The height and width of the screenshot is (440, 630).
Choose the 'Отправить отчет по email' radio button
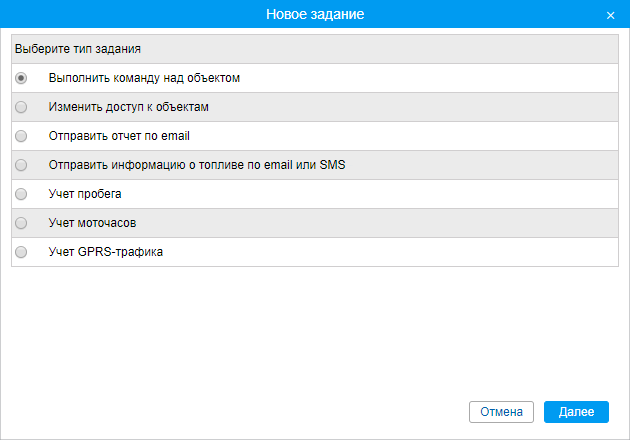[21, 136]
